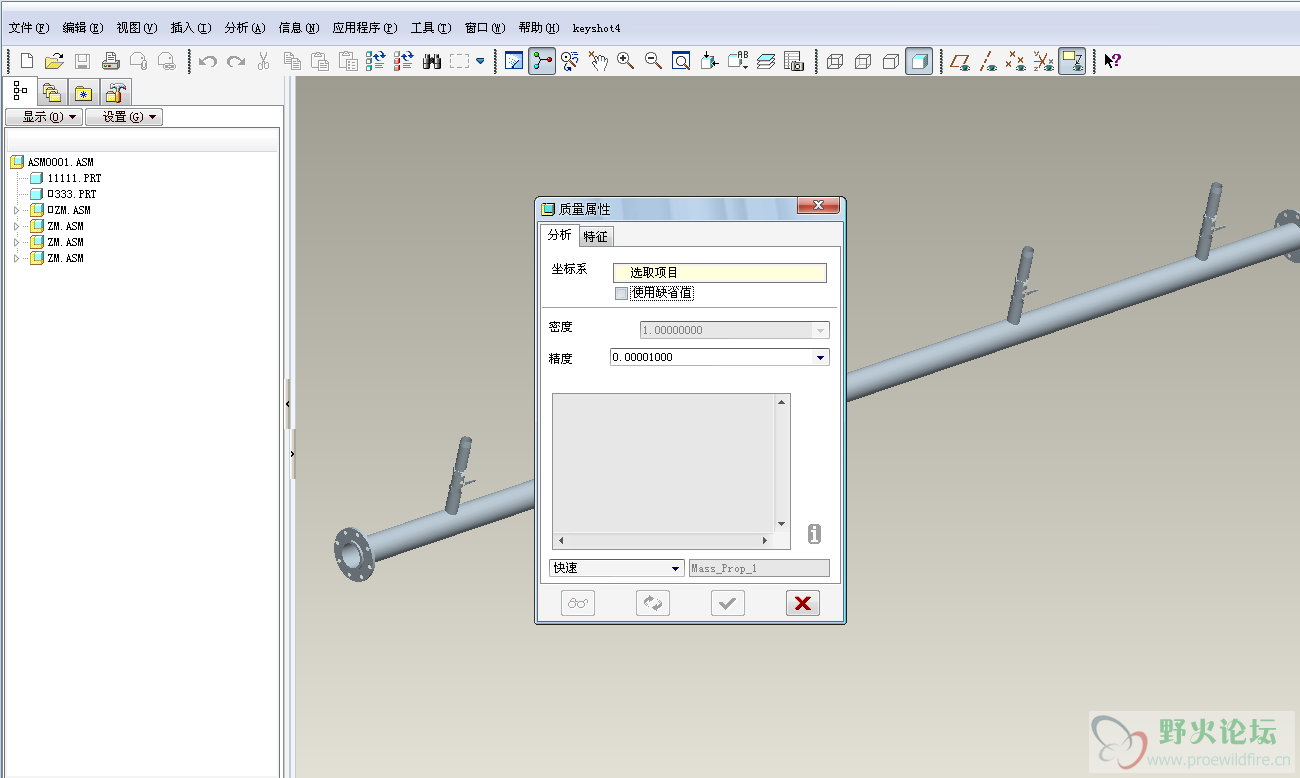
Task: Click the Repaint screen icon
Action: (514, 61)
